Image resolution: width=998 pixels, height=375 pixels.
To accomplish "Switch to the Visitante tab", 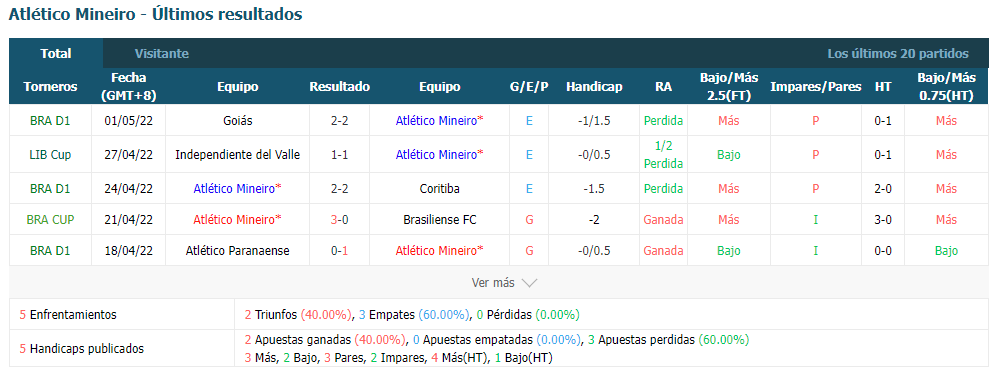I will coord(162,53).
